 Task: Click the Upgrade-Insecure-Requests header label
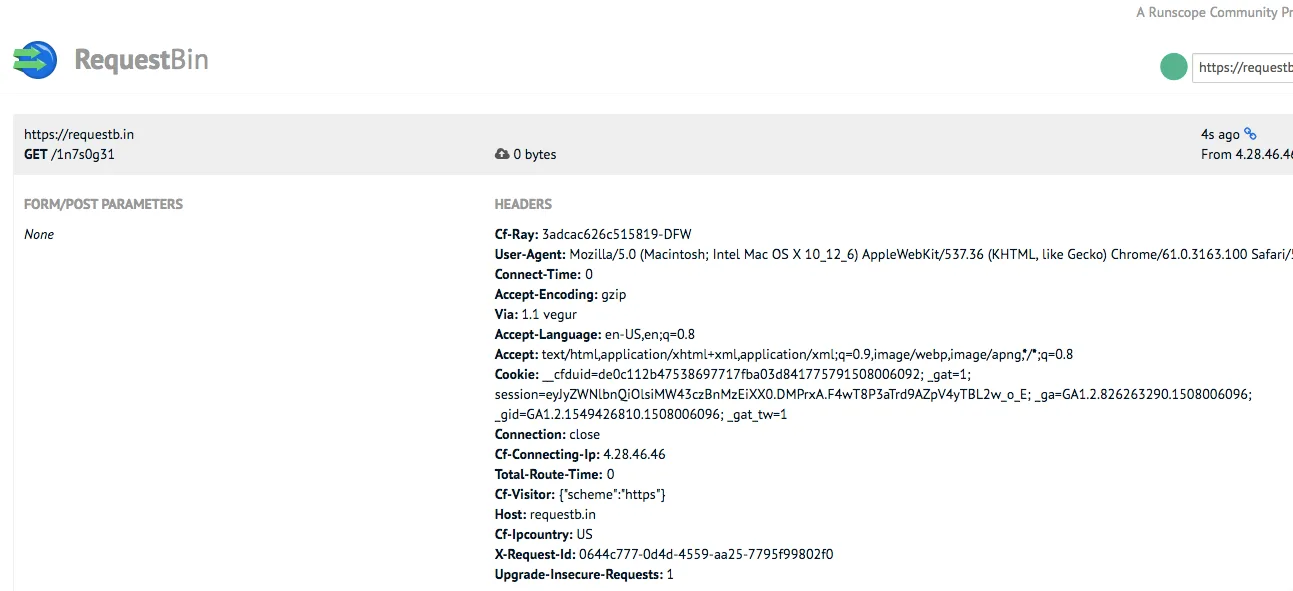(578, 574)
